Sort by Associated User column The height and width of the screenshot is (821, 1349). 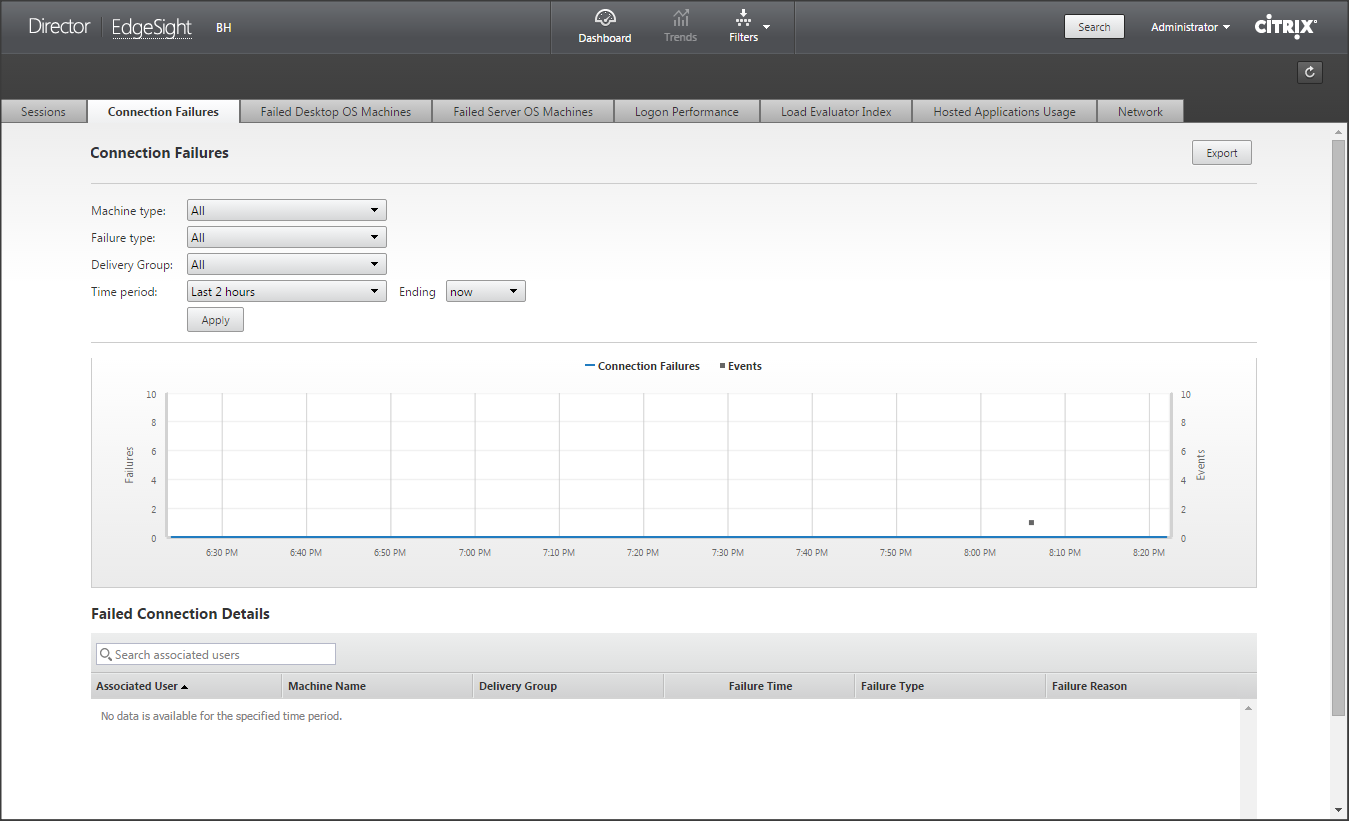coord(142,686)
